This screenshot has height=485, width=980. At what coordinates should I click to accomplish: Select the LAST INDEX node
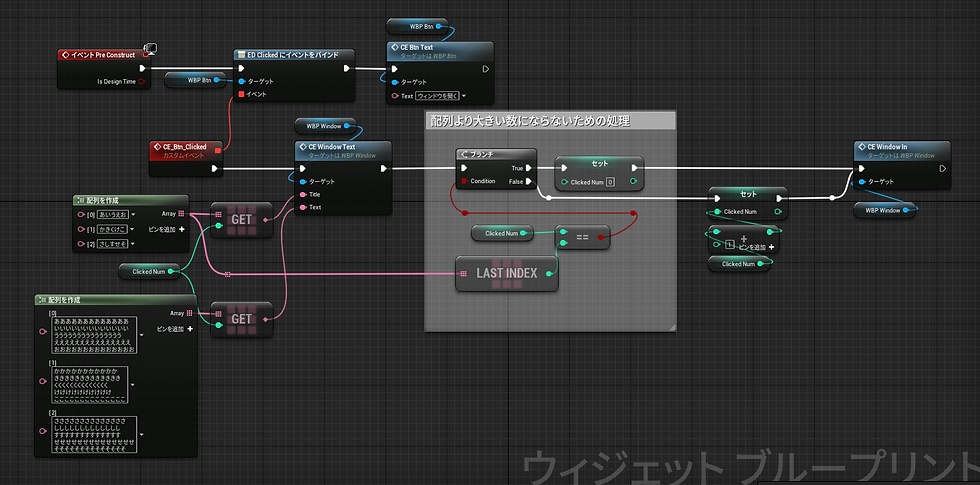[x=507, y=273]
